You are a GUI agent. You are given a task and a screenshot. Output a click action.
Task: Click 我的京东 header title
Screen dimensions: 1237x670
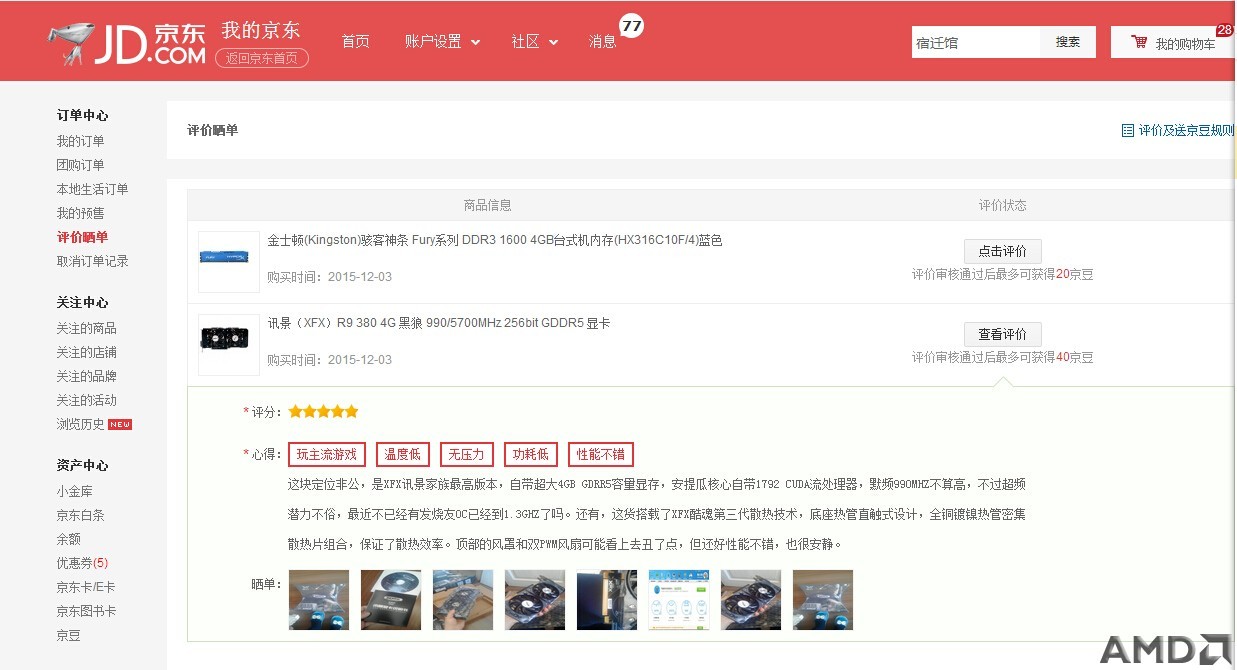click(x=260, y=29)
